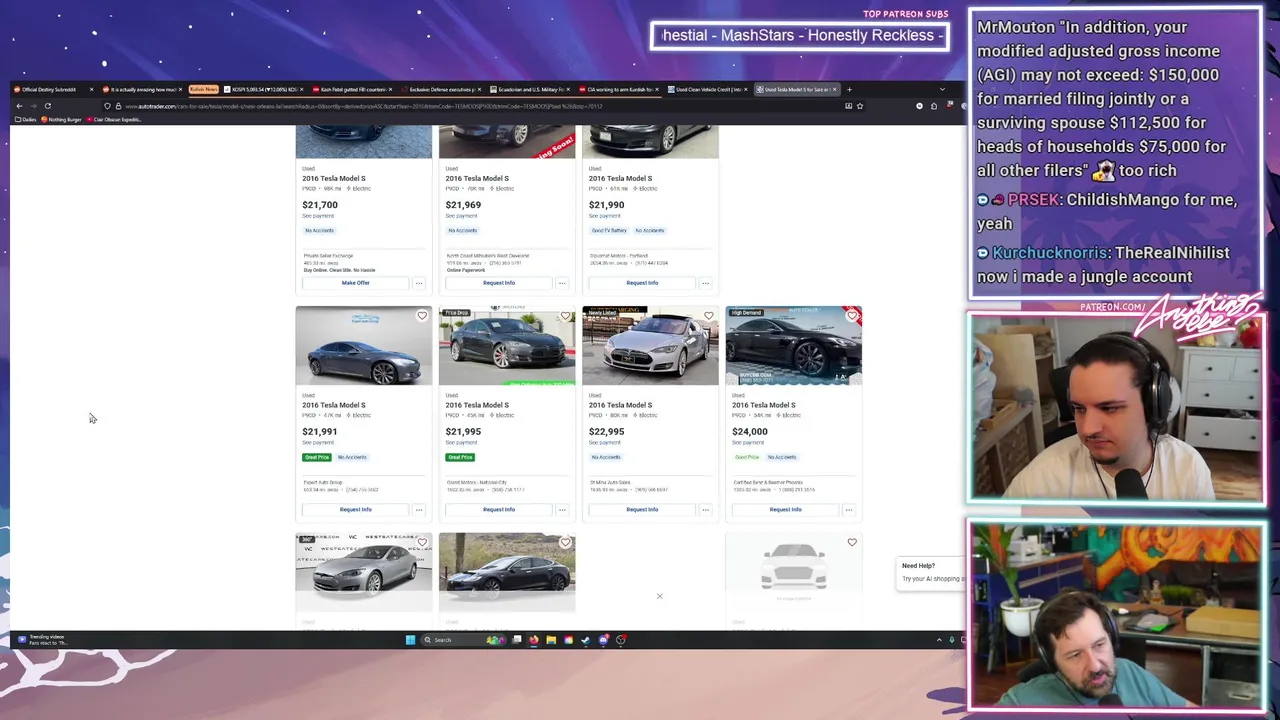
Task: Switch to CIA working to arm Kurdish tab
Action: pos(619,89)
